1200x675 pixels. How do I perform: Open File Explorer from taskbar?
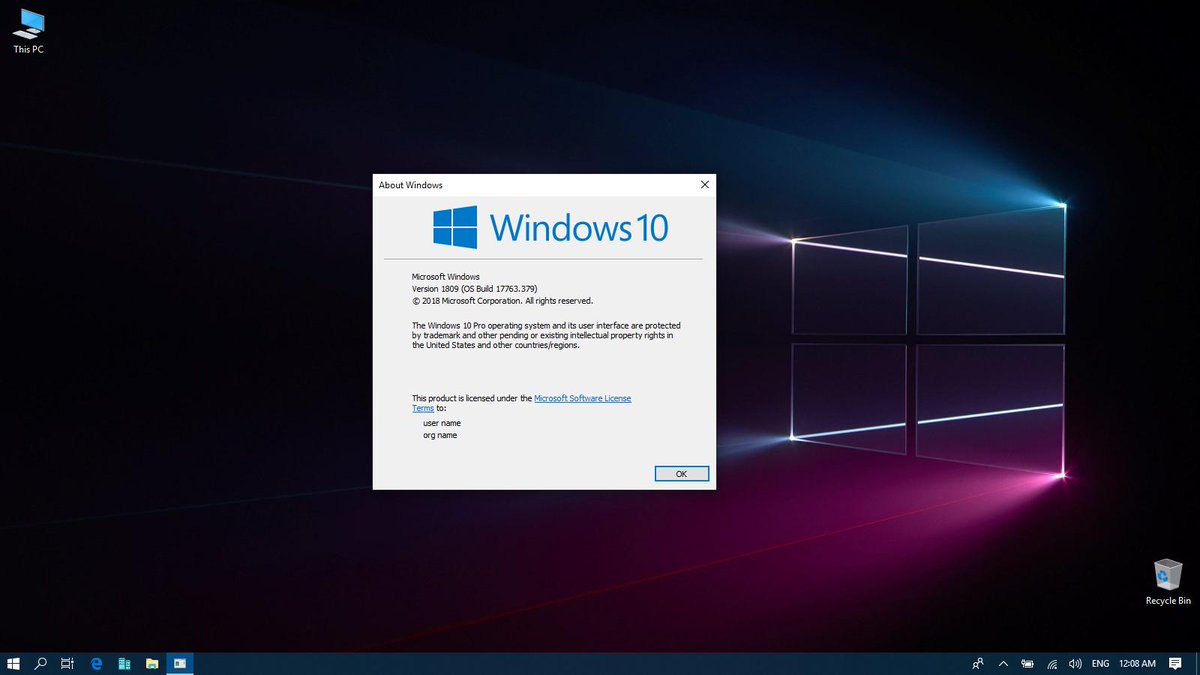pos(152,663)
